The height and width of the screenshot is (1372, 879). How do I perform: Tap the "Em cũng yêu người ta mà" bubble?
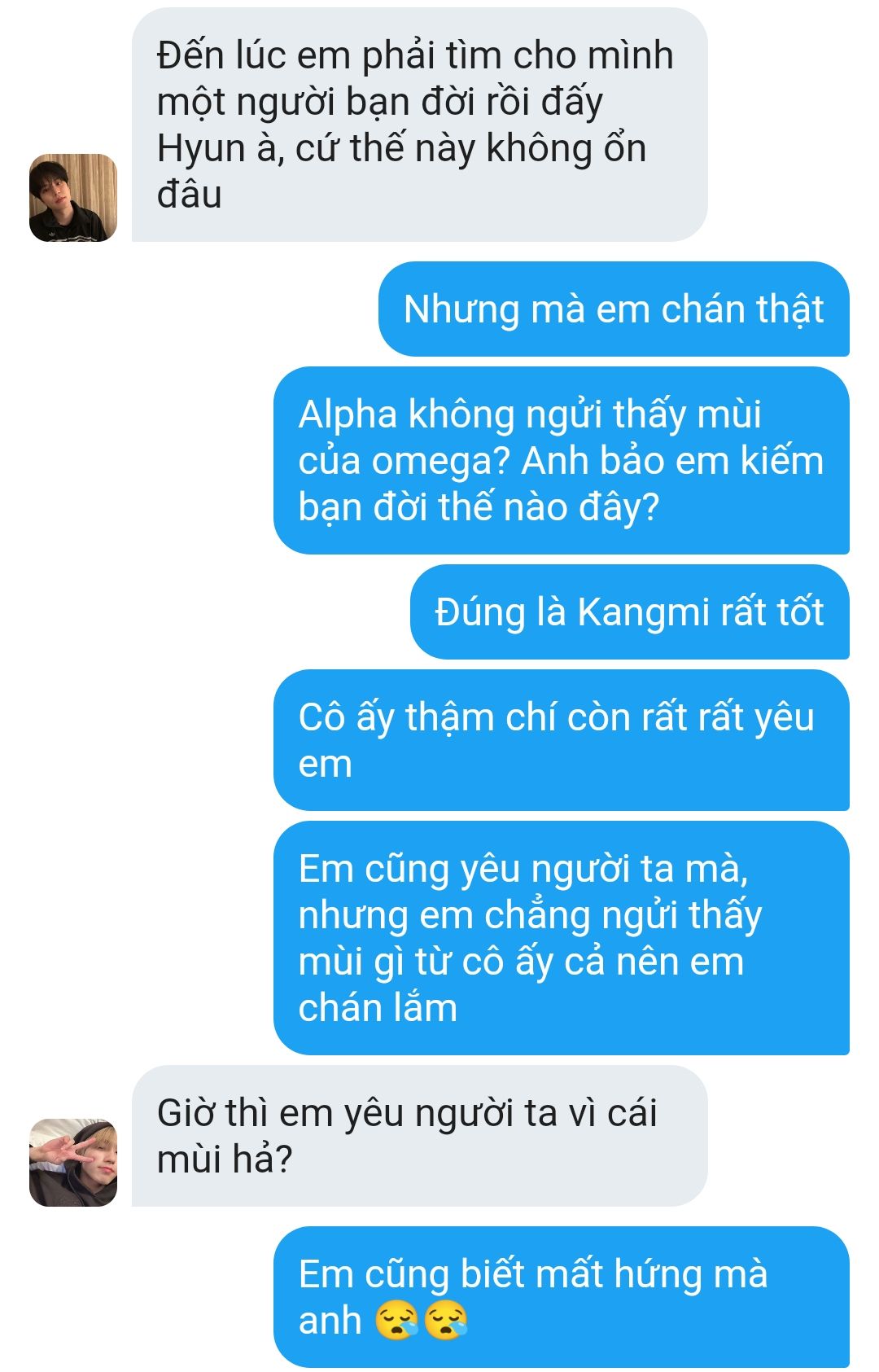click(562, 938)
